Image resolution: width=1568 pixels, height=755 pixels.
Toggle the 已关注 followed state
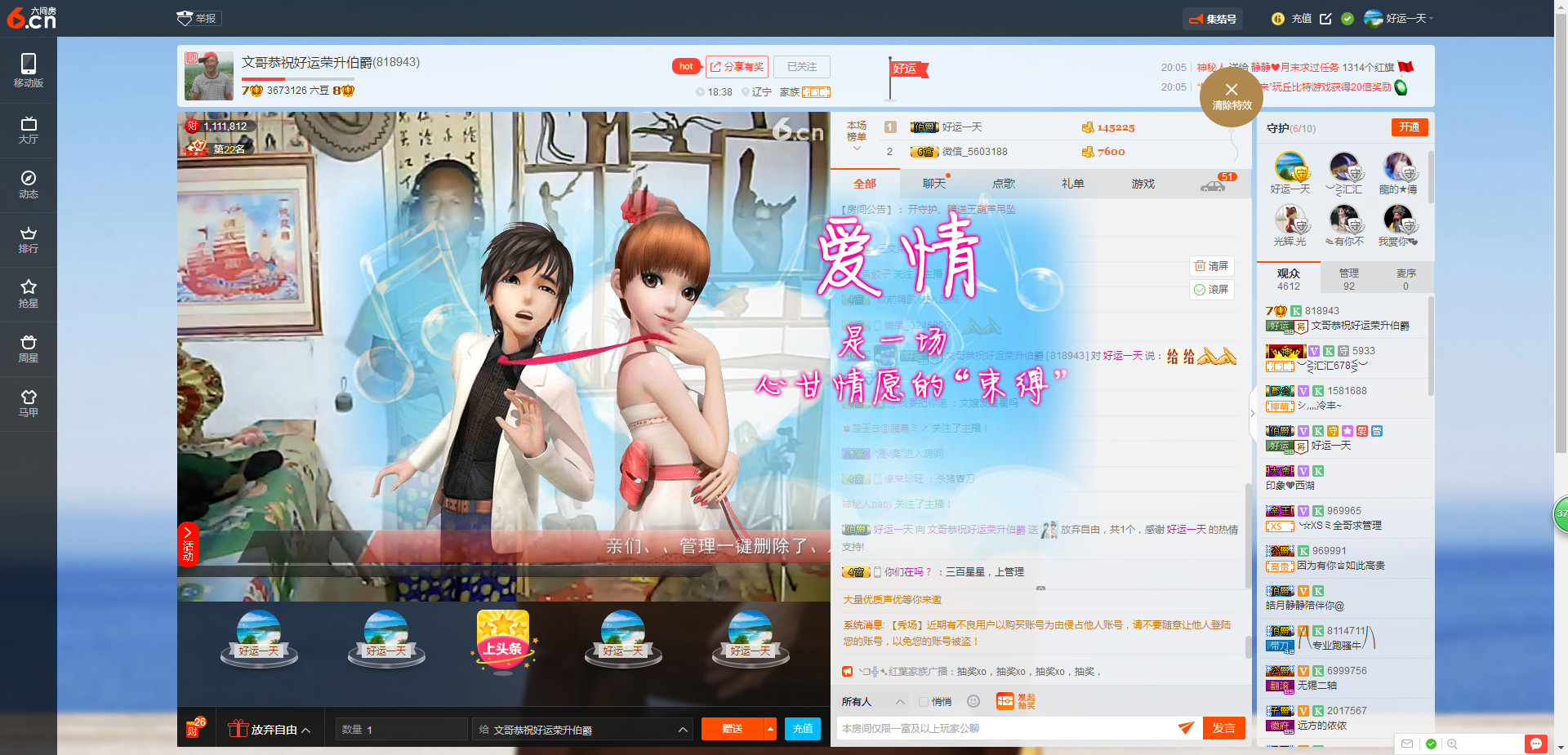pos(802,67)
